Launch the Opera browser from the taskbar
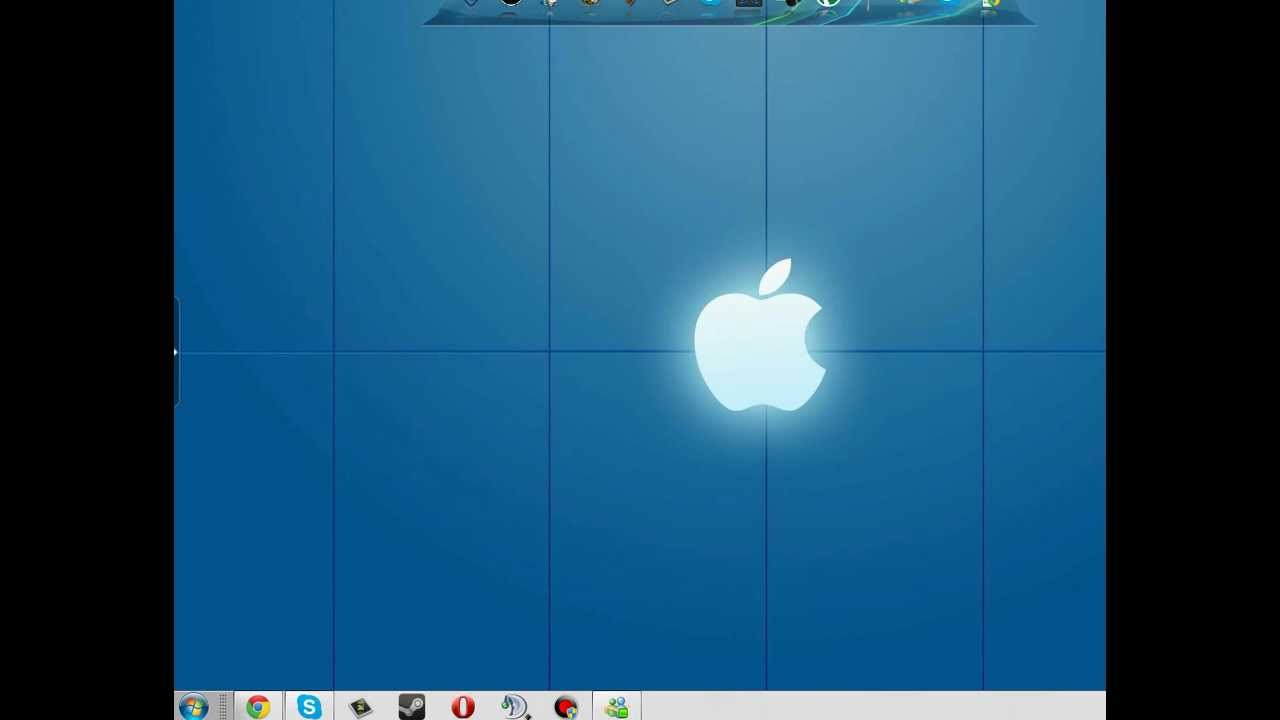Screen dimensions: 1280x720 coord(462,707)
